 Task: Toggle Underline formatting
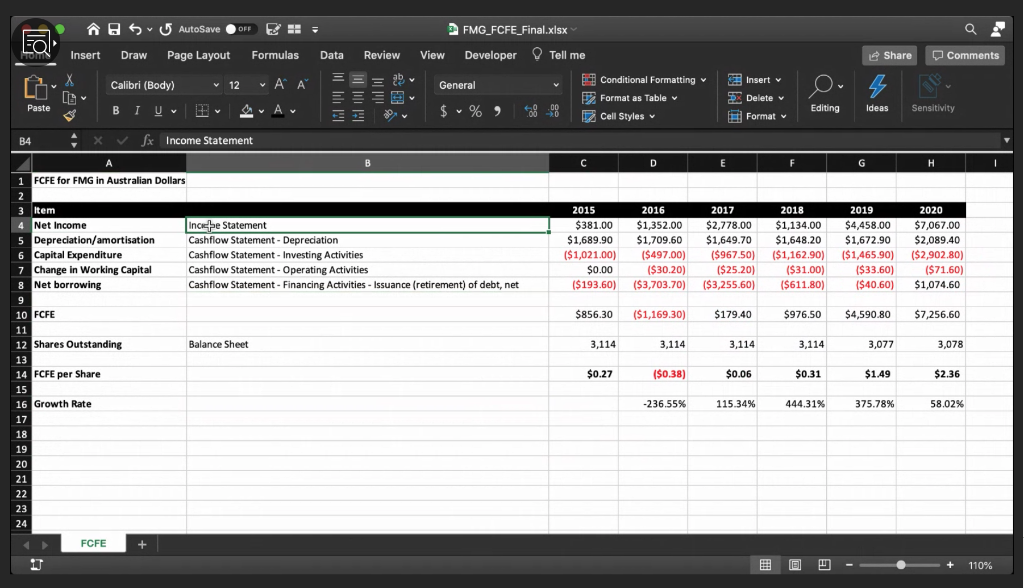[158, 111]
